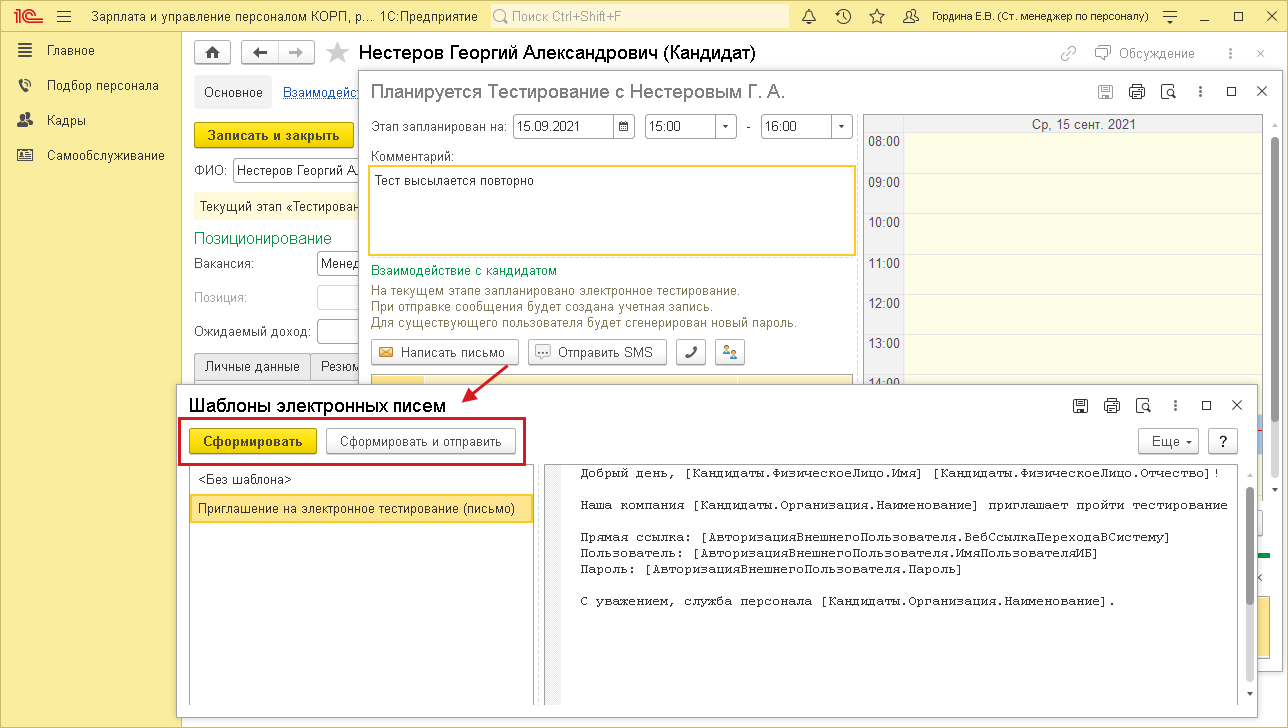Open favorites star in top bar
Image resolution: width=1288 pixels, height=728 pixels.
(877, 16)
